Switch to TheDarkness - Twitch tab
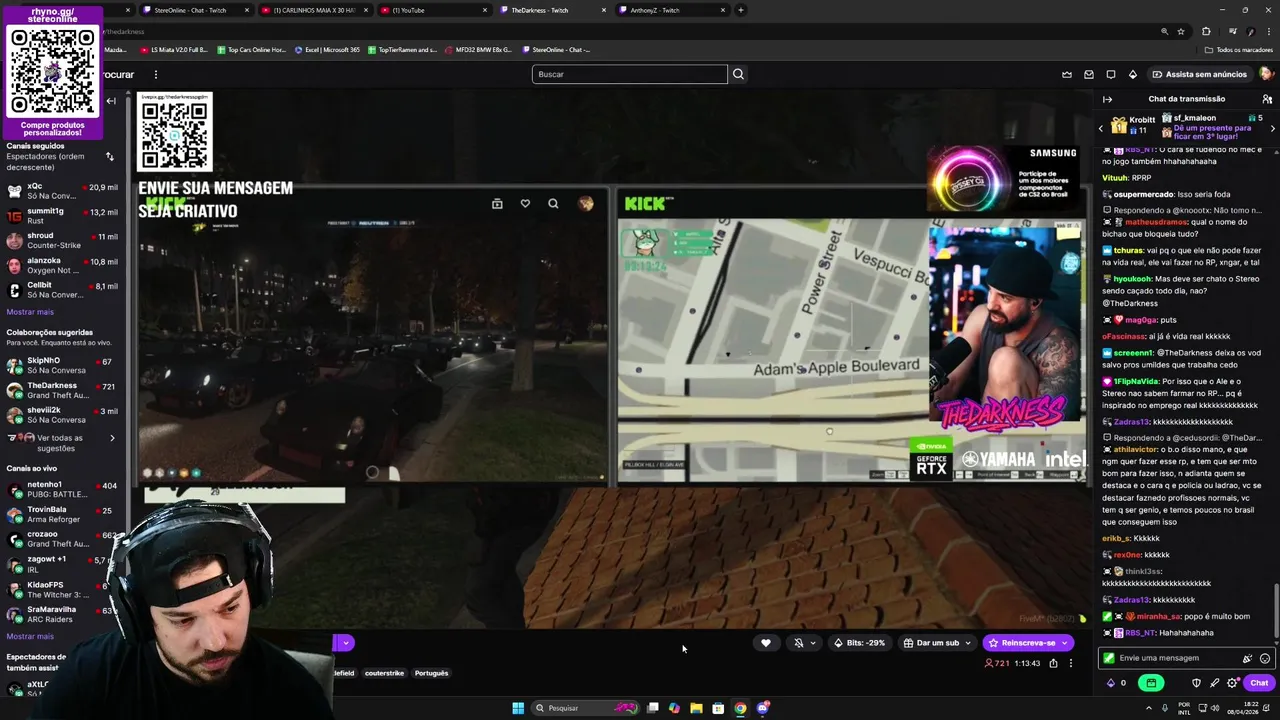The height and width of the screenshot is (720, 1280). (x=551, y=10)
